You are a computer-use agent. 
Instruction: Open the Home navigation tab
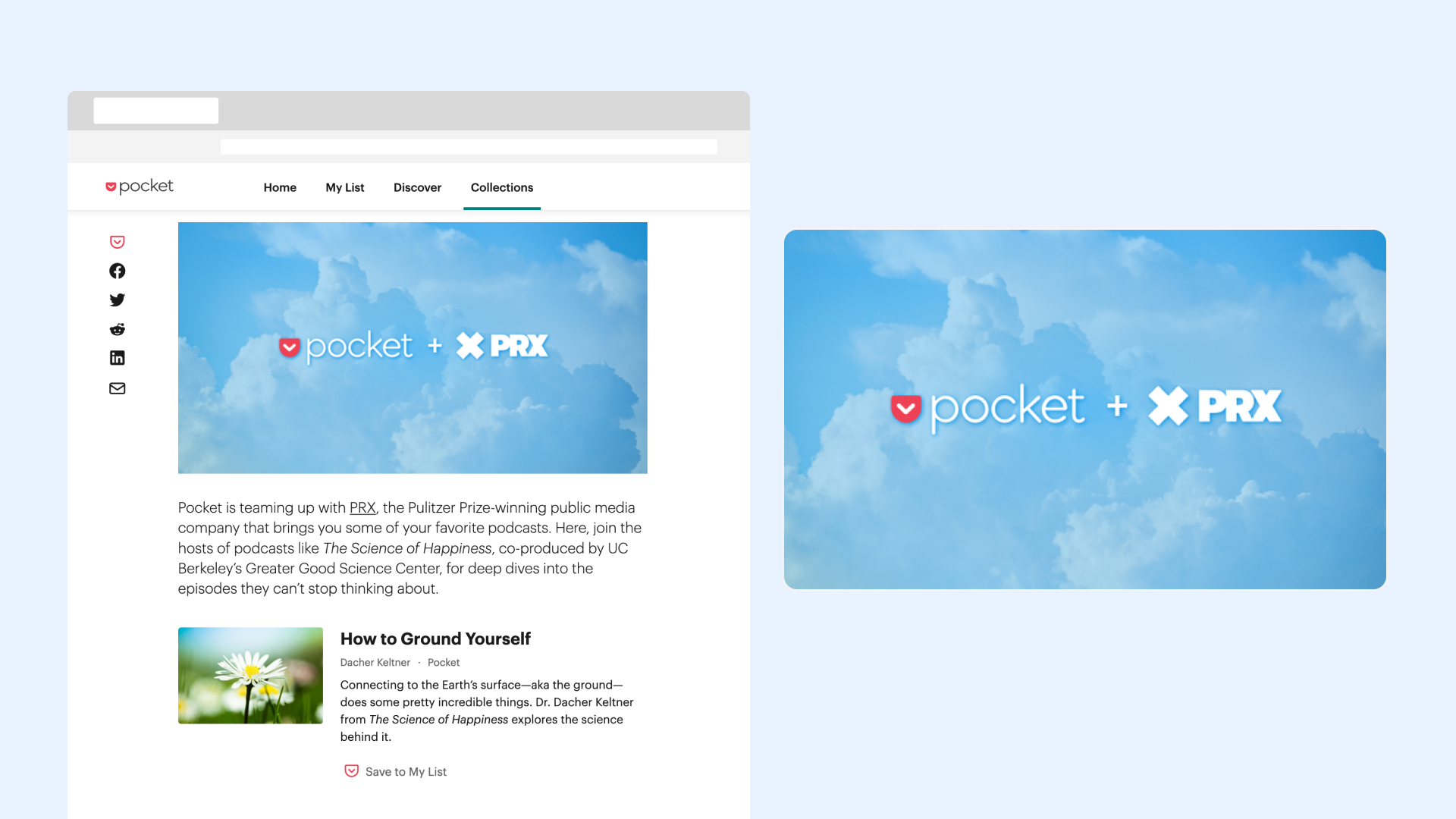[x=280, y=187]
